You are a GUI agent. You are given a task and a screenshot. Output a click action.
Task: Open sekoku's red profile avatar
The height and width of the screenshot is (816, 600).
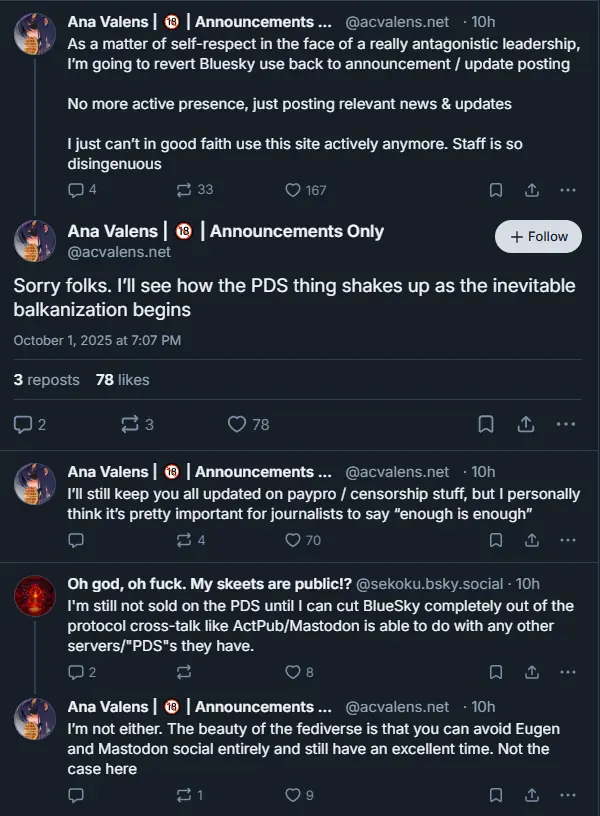click(34, 598)
